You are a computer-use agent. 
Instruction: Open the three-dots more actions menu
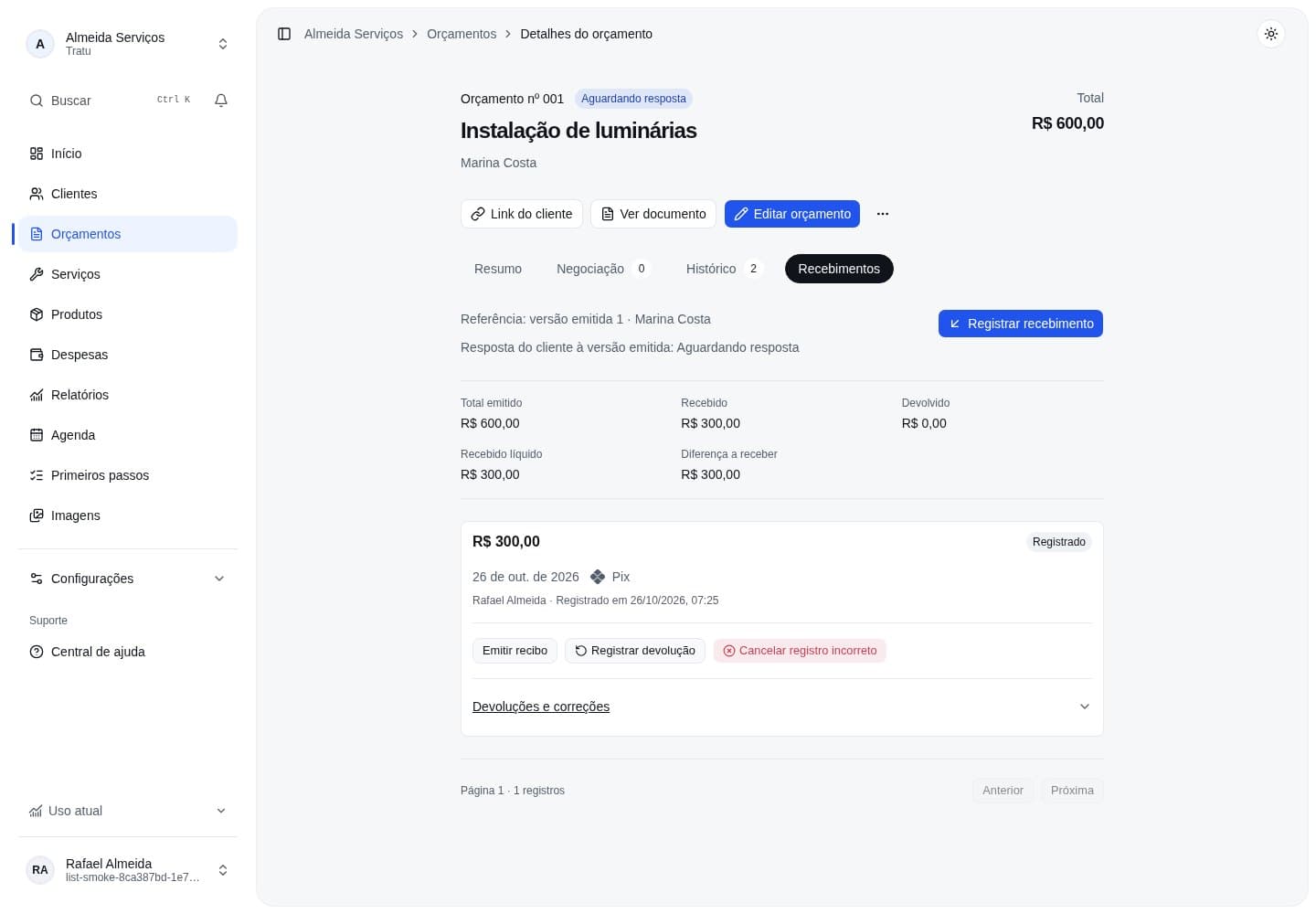coord(883,214)
